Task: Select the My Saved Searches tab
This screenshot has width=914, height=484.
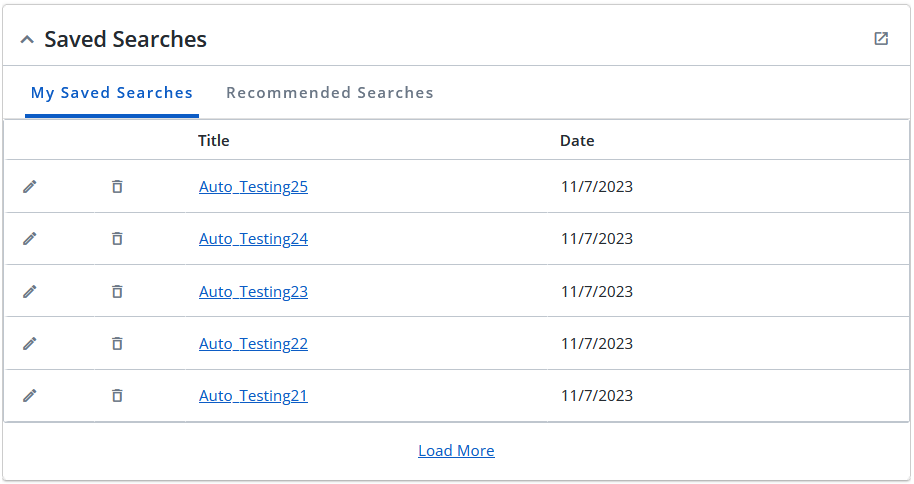Action: click(x=112, y=93)
